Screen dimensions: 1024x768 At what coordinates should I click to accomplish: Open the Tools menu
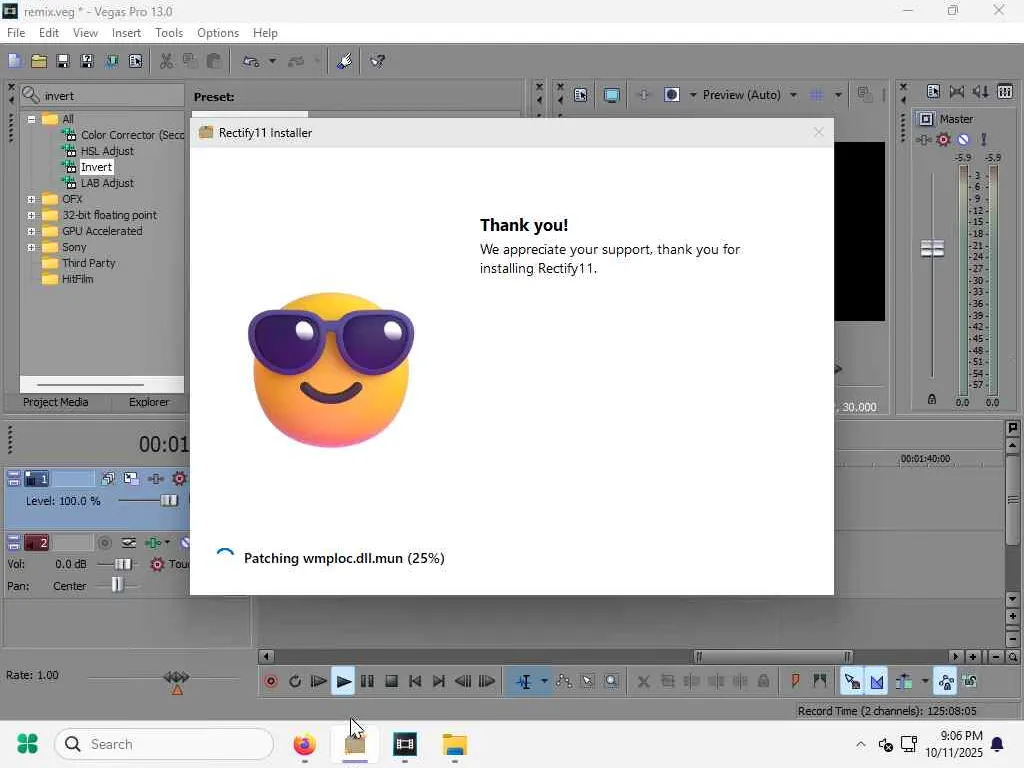[x=169, y=33]
